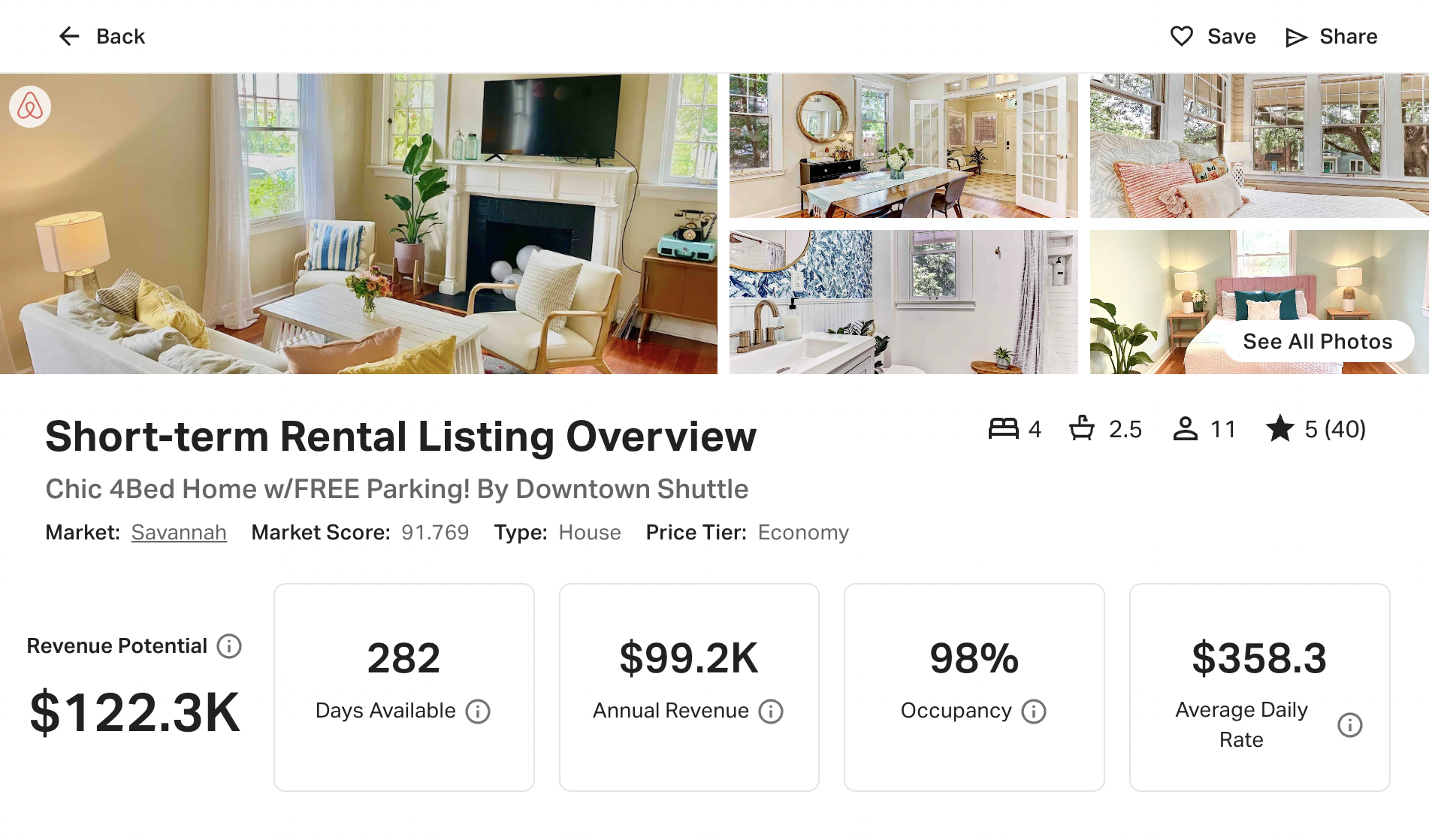Screen dimensions: 1429x840
Task: Click Average Daily Rate info icon
Action: pyautogui.click(x=1350, y=725)
